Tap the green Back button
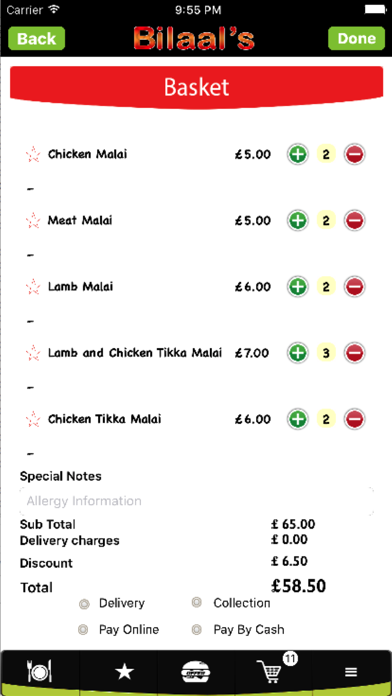This screenshot has height=696, width=392. click(x=36, y=39)
